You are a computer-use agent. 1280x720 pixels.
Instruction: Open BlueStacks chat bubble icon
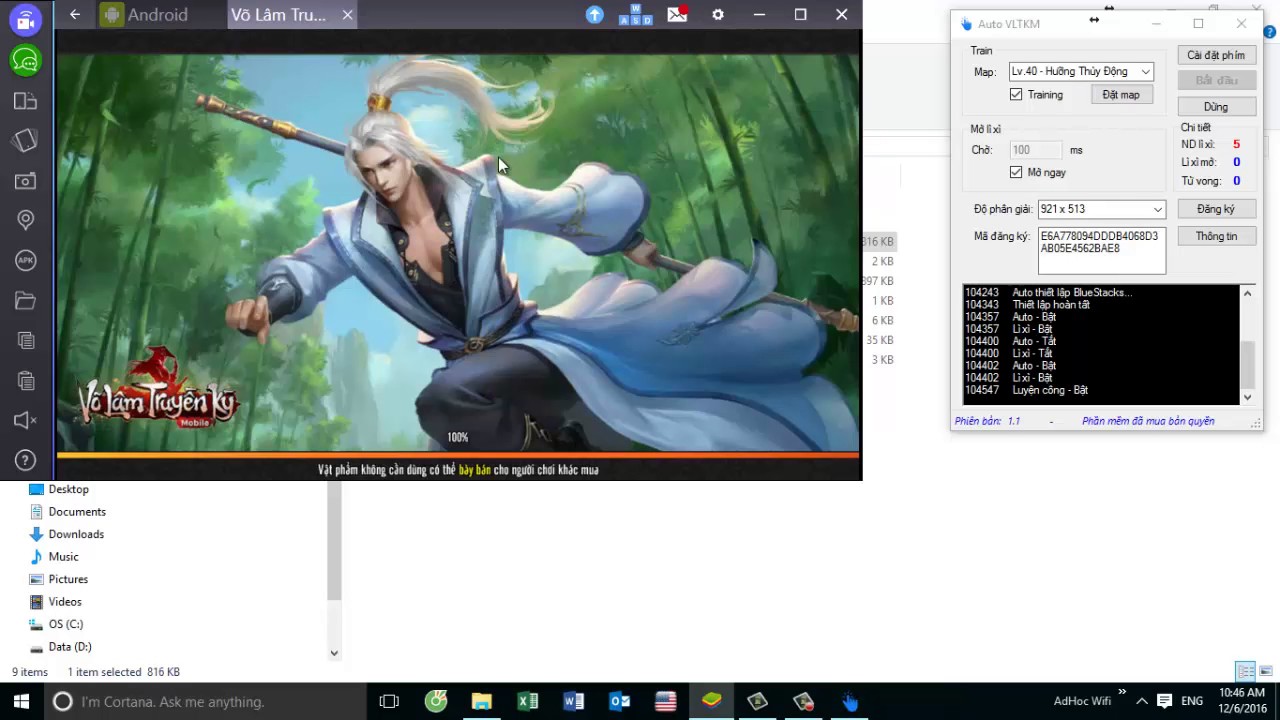[x=25, y=61]
